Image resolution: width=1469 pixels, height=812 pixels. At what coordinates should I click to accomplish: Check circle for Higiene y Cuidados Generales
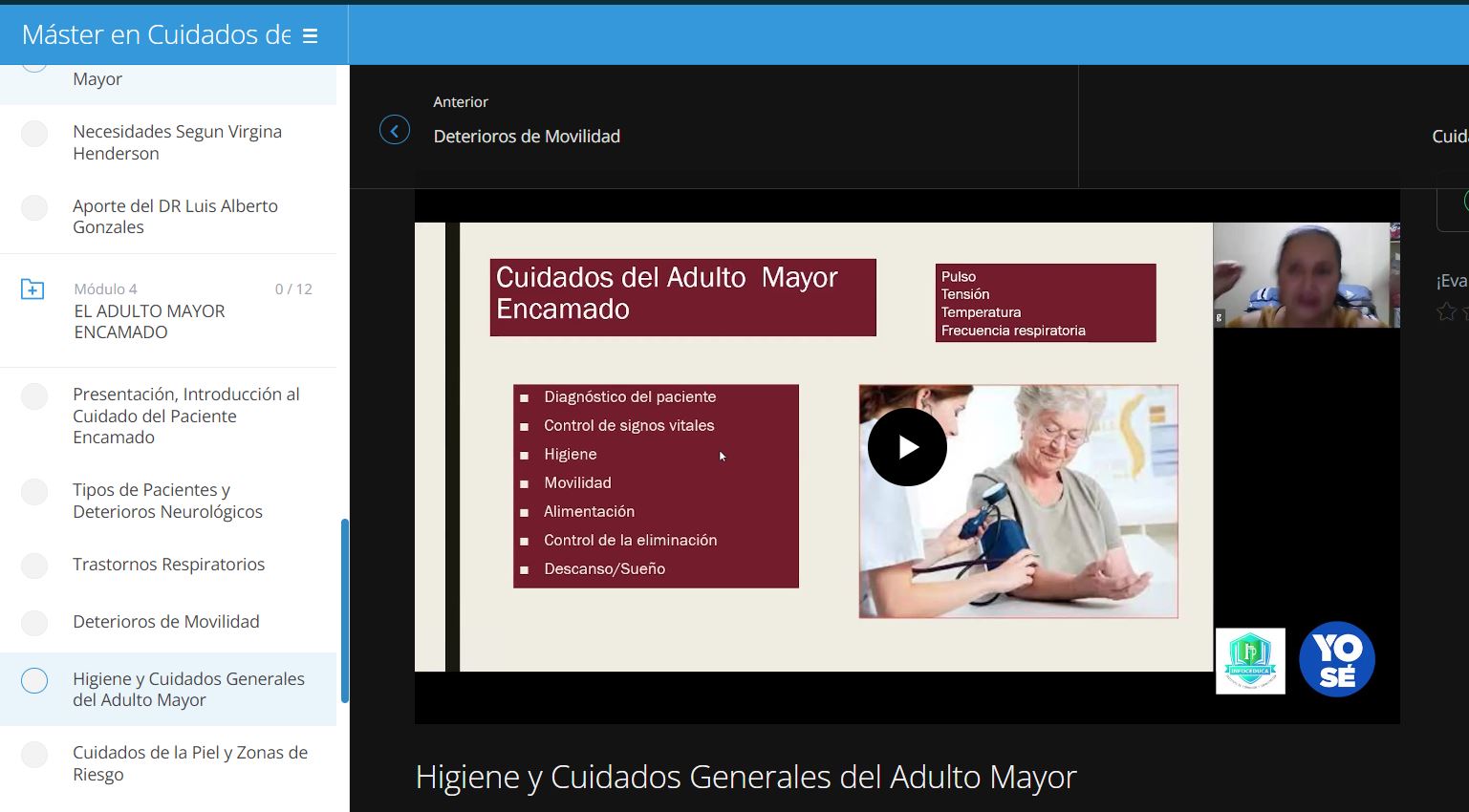pyautogui.click(x=34, y=680)
